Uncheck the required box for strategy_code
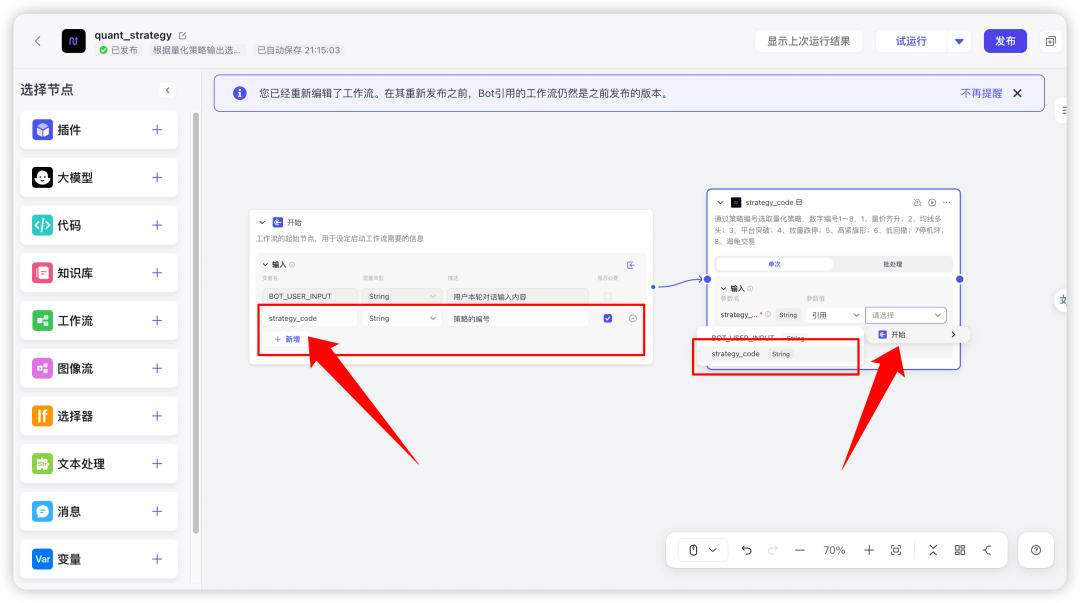1080x603 pixels. (x=608, y=318)
